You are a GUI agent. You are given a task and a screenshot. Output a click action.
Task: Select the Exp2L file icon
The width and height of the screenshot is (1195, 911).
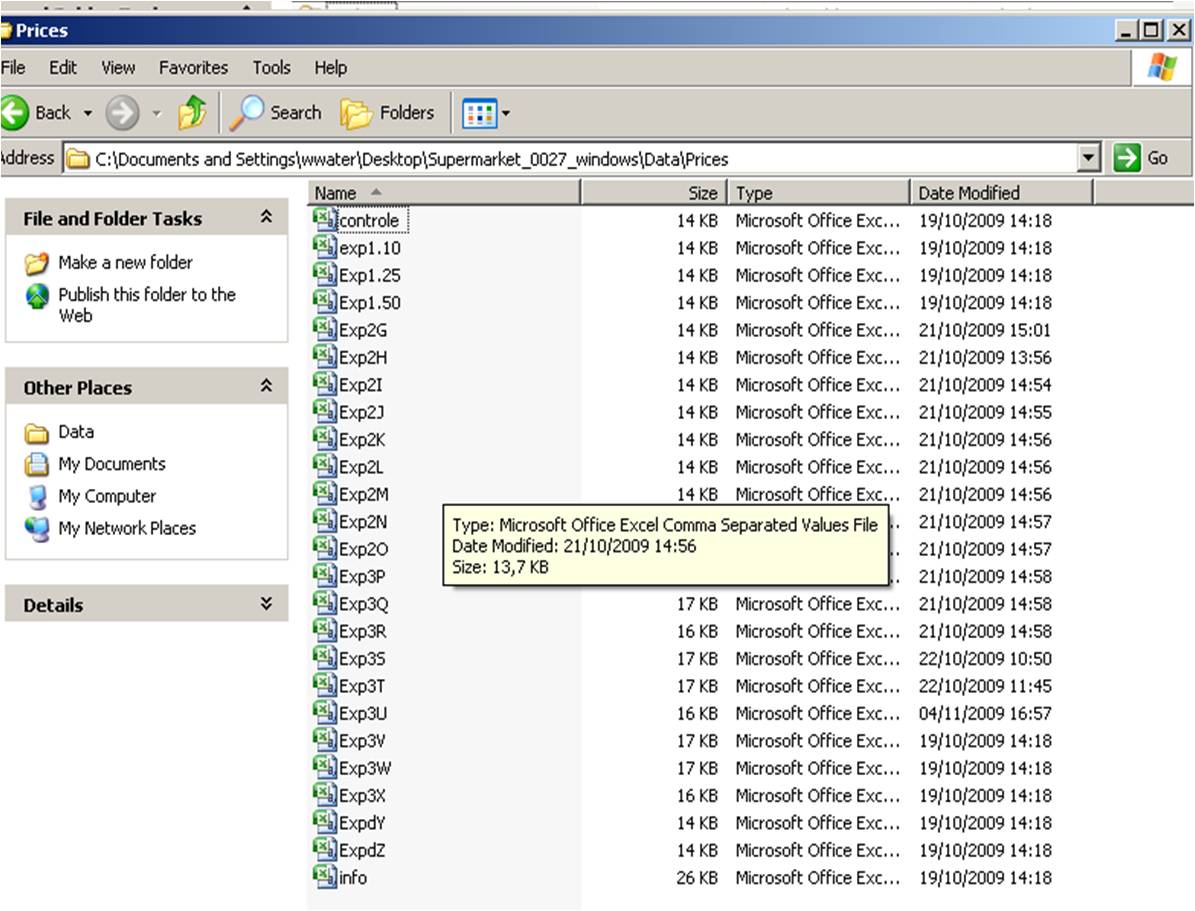coord(325,467)
